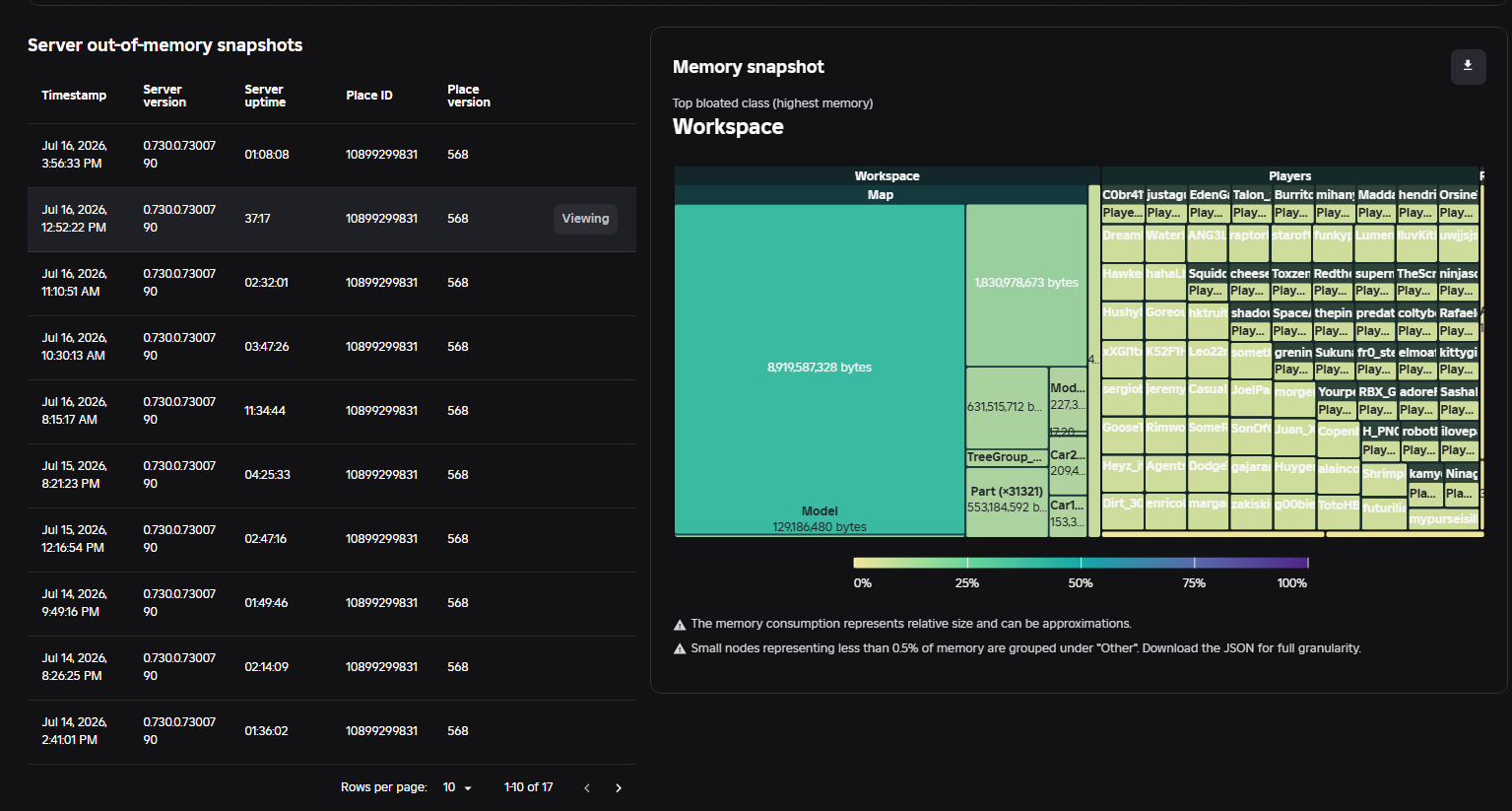1512x811 pixels.
Task: Click the download memory snapshot icon
Action: (1468, 66)
